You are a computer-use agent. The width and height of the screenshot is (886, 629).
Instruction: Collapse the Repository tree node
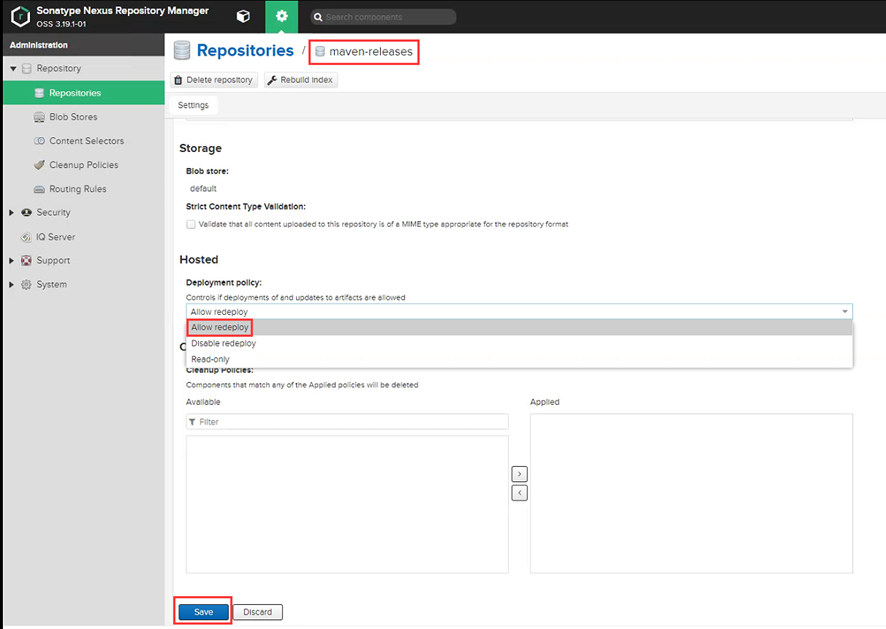pyautogui.click(x=12, y=68)
